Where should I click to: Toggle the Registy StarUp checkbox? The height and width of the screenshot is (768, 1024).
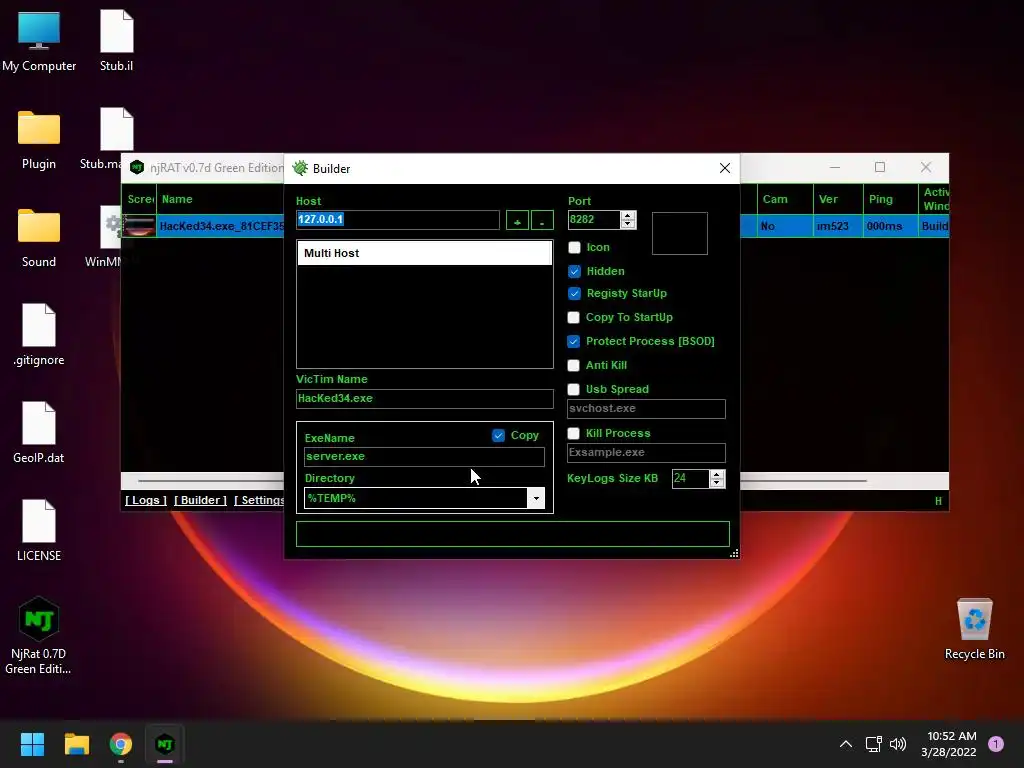click(x=574, y=293)
